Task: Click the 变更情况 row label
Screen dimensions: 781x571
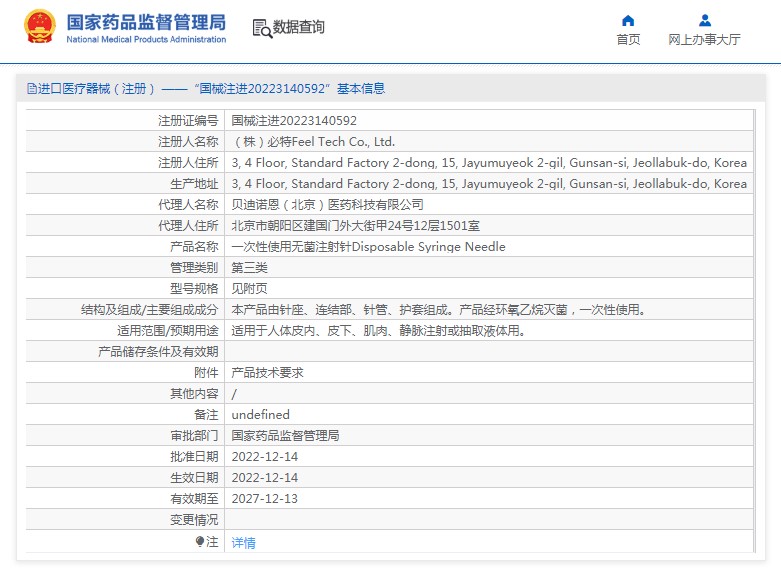Action: 194,520
